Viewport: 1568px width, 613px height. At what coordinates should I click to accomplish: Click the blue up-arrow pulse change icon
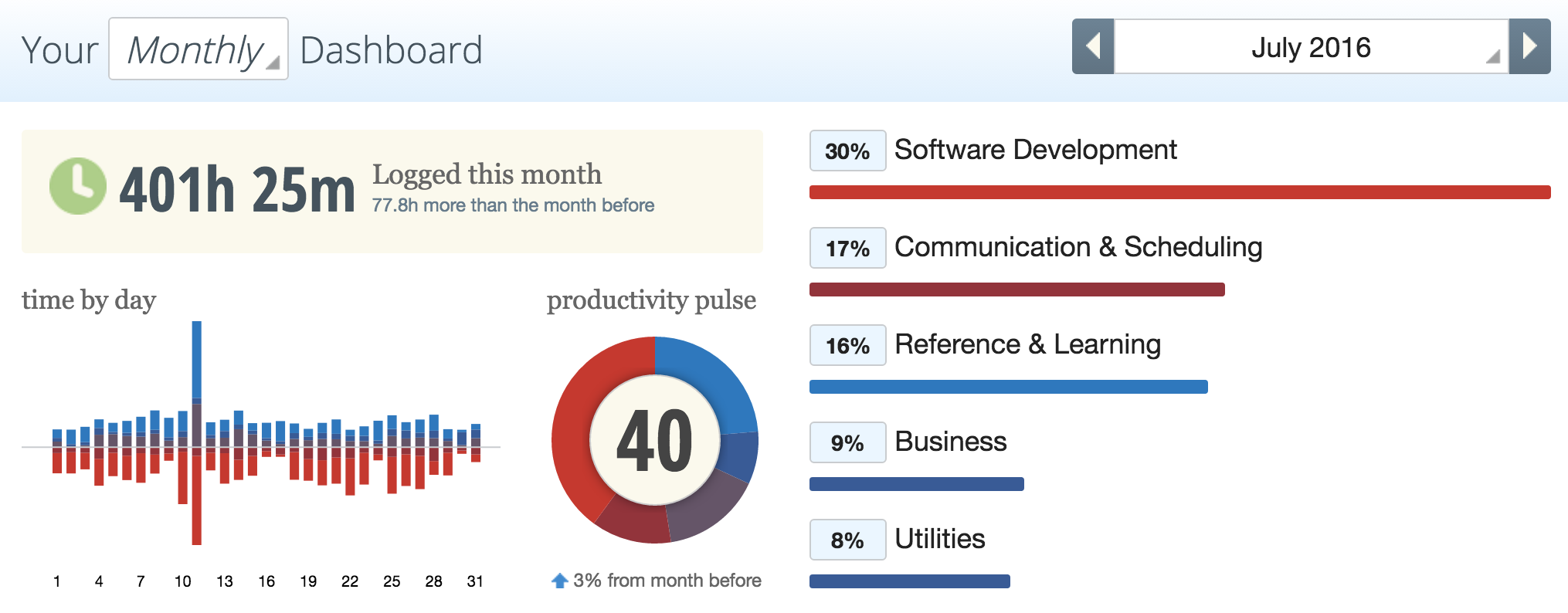(559, 581)
